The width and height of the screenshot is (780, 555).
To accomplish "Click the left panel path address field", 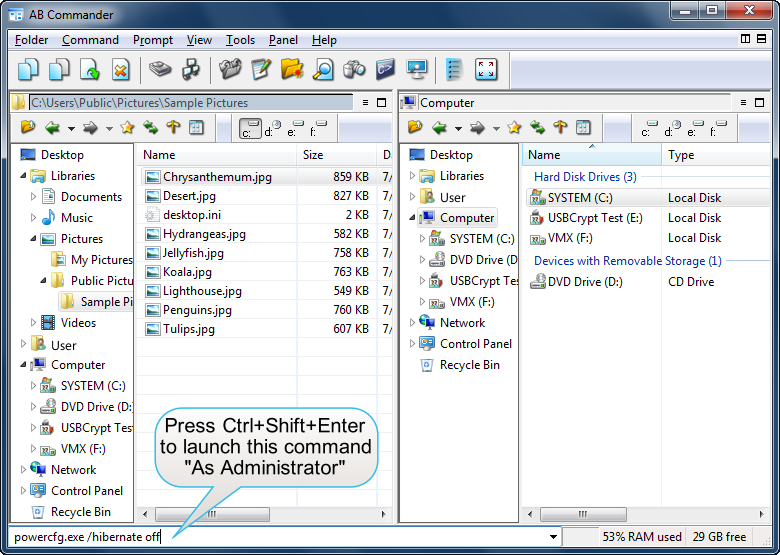I will 191,103.
